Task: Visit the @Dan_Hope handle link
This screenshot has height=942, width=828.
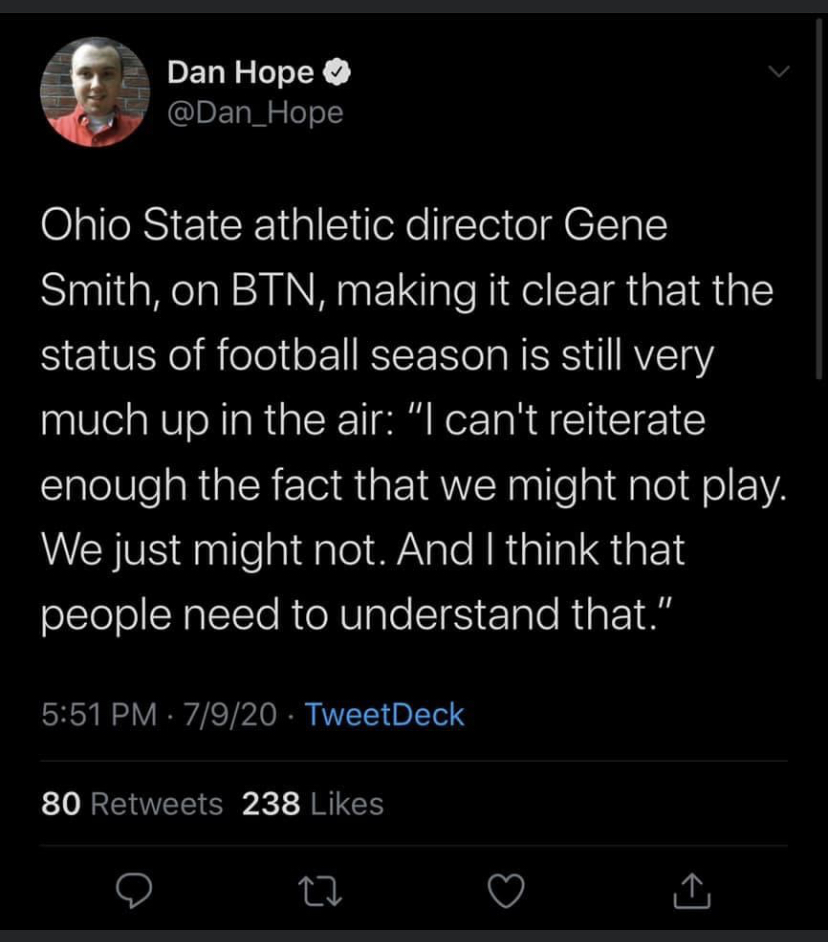Action: [255, 113]
